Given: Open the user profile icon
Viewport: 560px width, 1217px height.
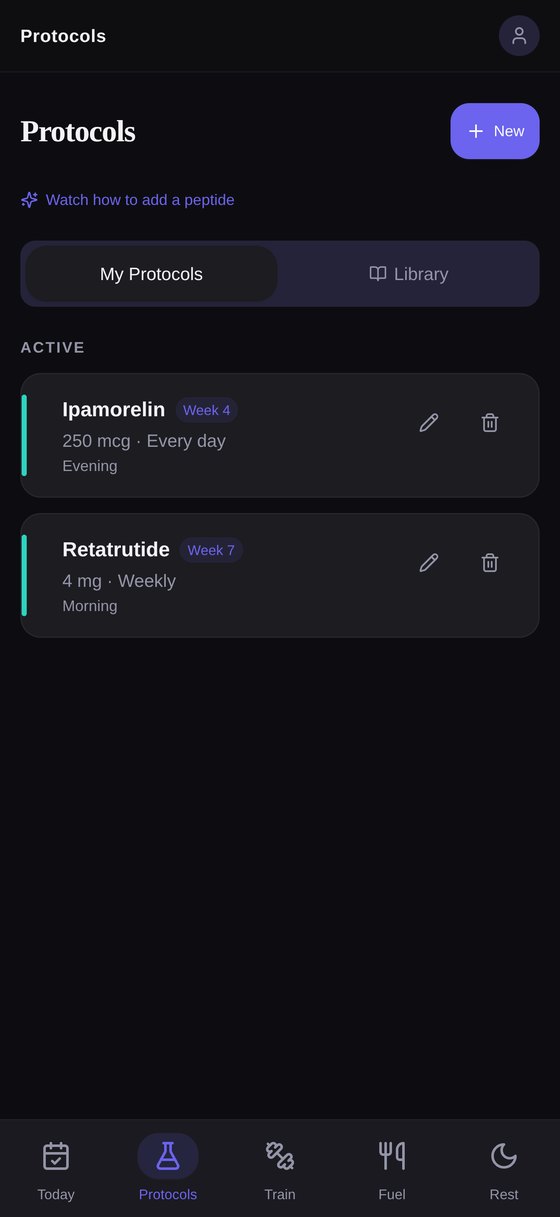Looking at the screenshot, I should (x=519, y=36).
